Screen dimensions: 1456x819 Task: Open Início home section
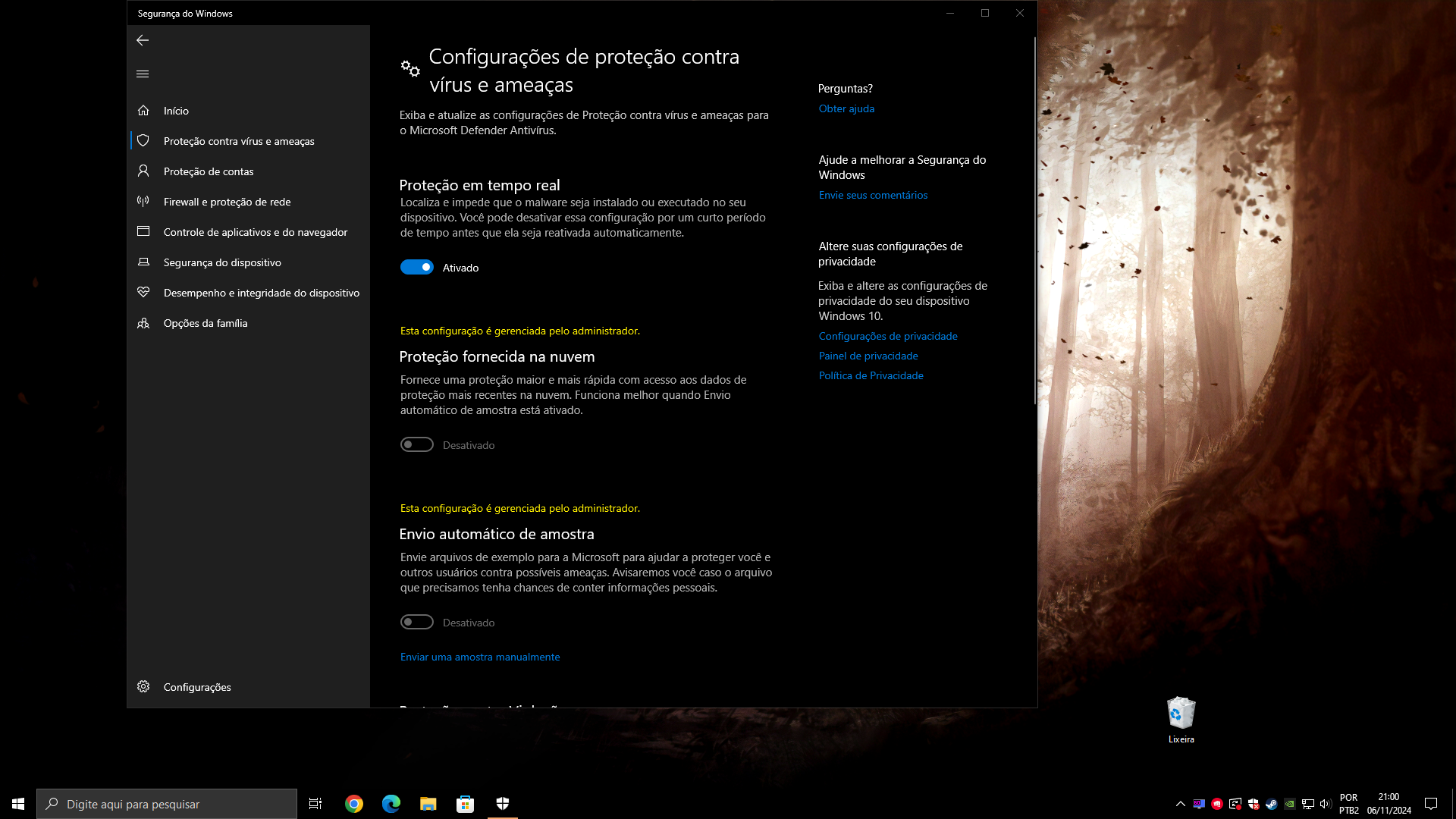click(249, 111)
